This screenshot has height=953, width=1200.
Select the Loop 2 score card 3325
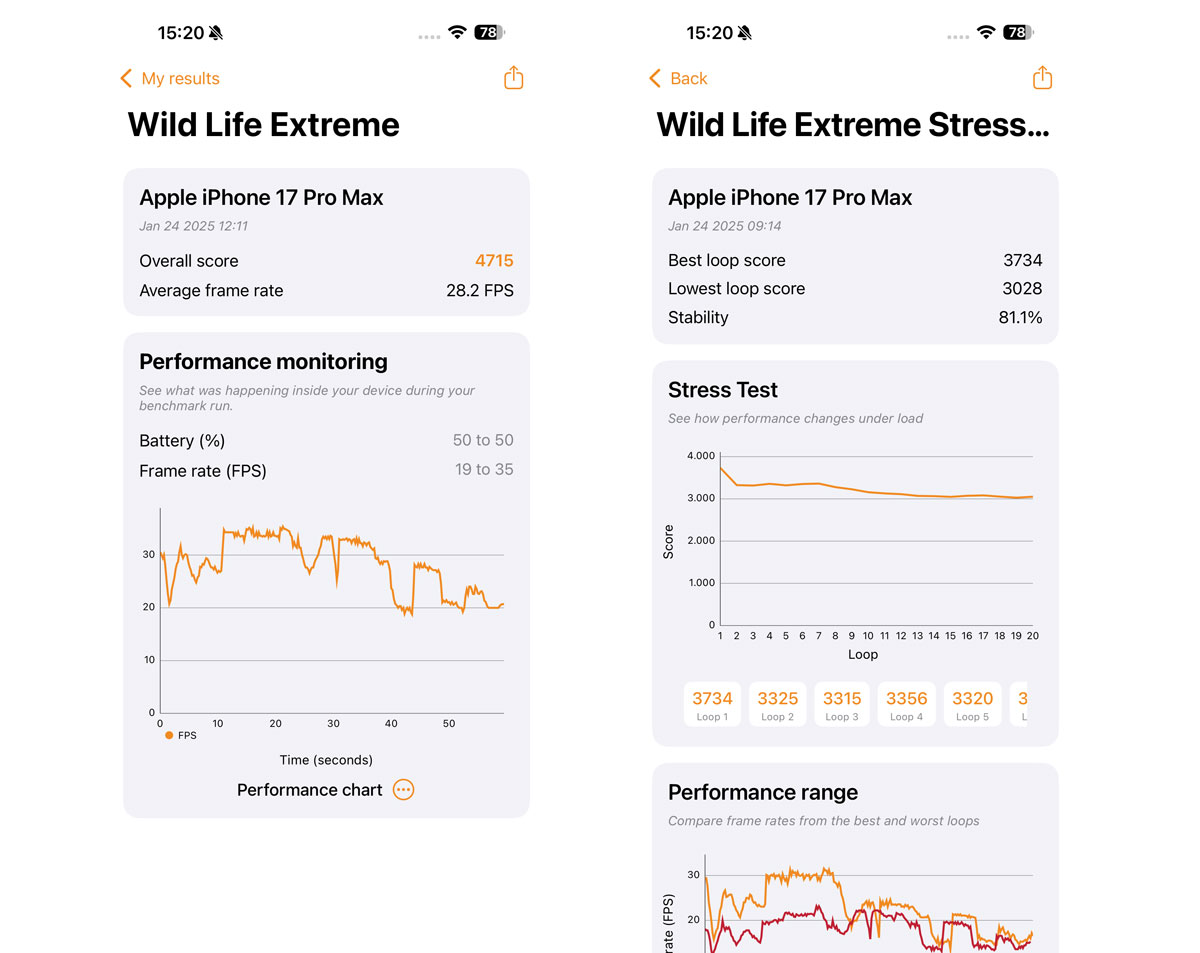777,704
